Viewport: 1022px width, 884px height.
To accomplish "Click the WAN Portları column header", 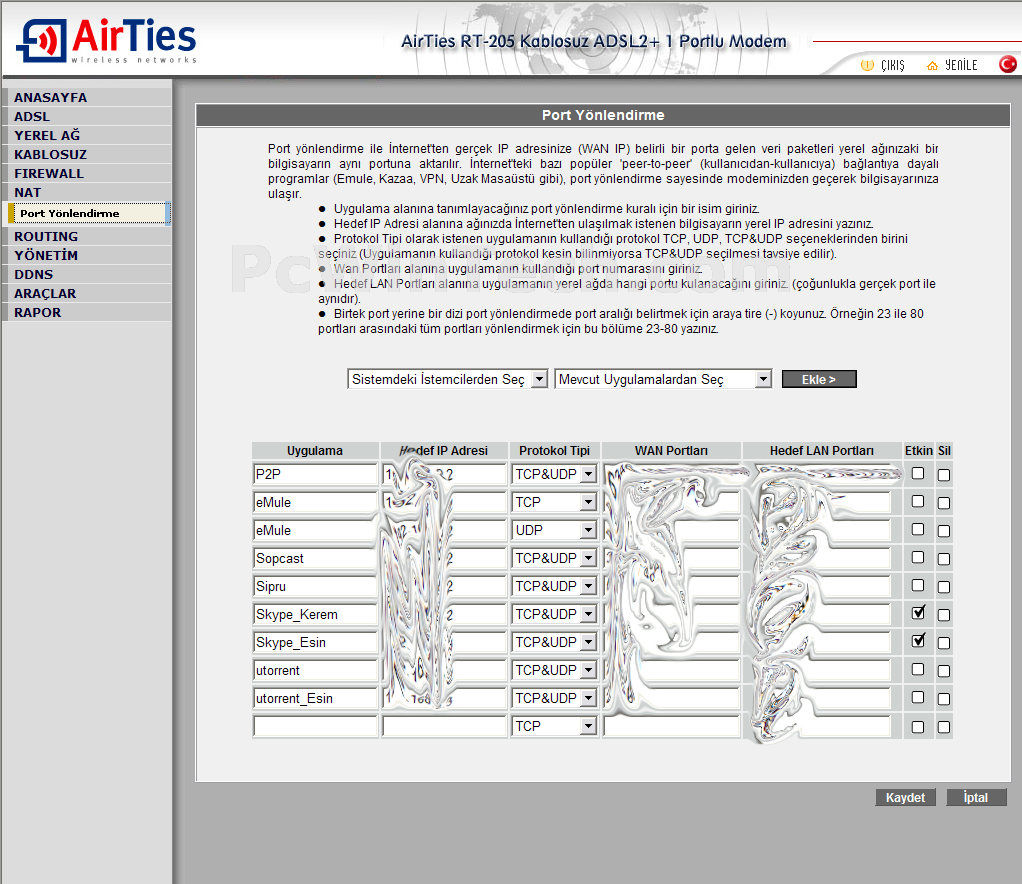I will (x=671, y=450).
